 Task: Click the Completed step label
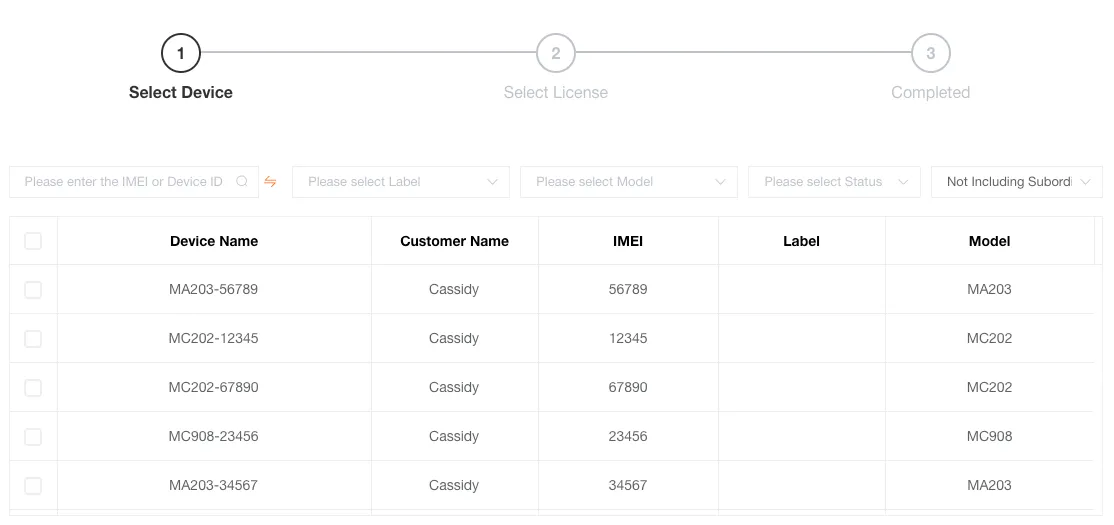[x=930, y=93]
